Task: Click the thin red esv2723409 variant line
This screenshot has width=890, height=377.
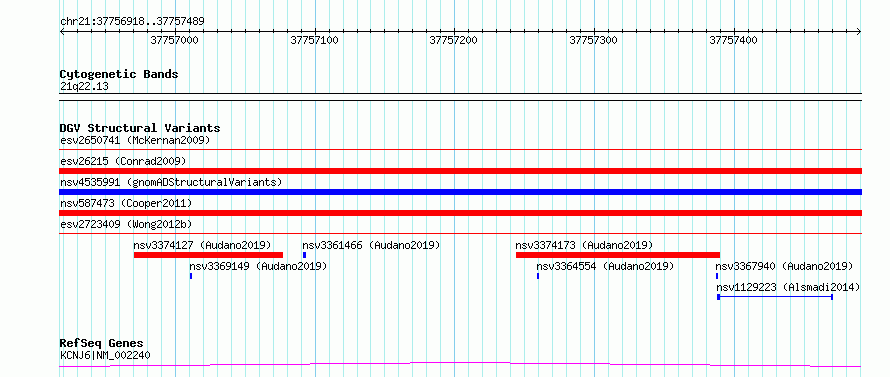Action: (460, 233)
